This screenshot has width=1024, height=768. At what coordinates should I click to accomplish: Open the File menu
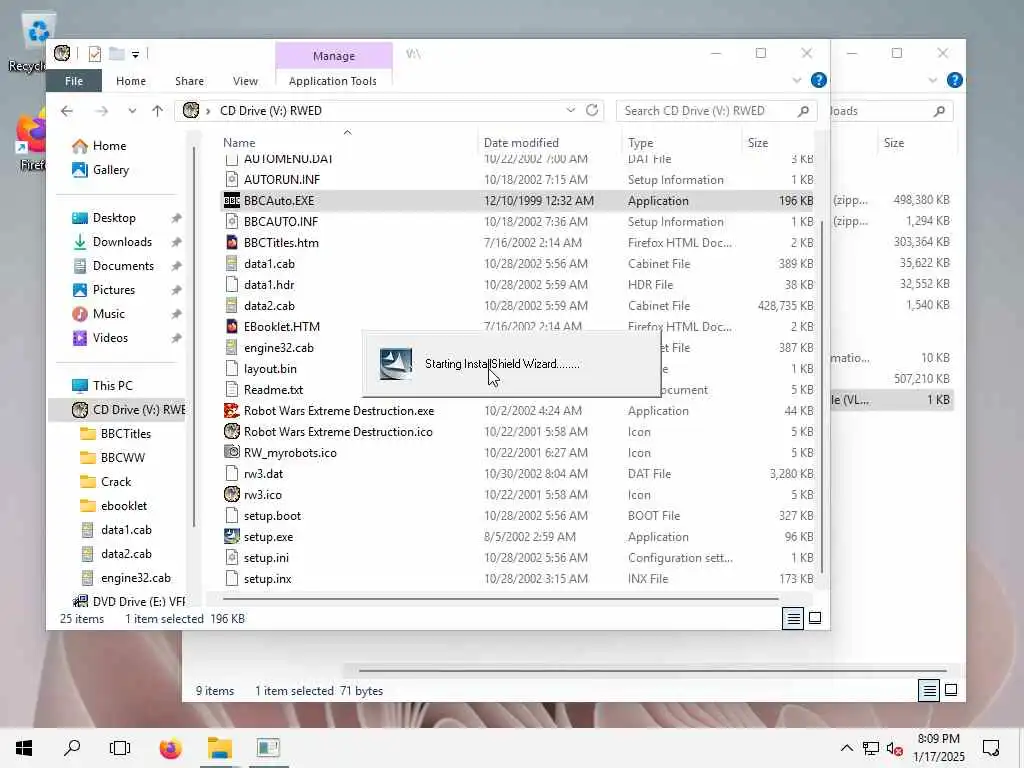[x=74, y=81]
